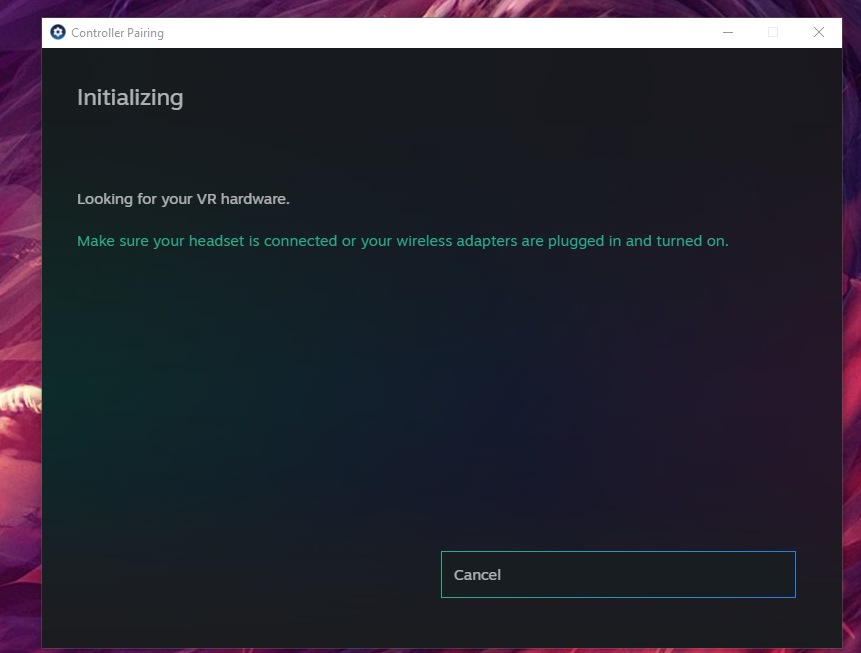Click the SteamVR icon in title bar

[x=58, y=32]
